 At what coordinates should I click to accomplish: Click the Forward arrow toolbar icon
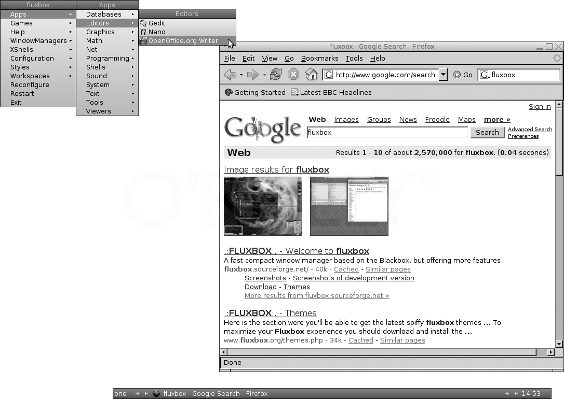(253, 75)
